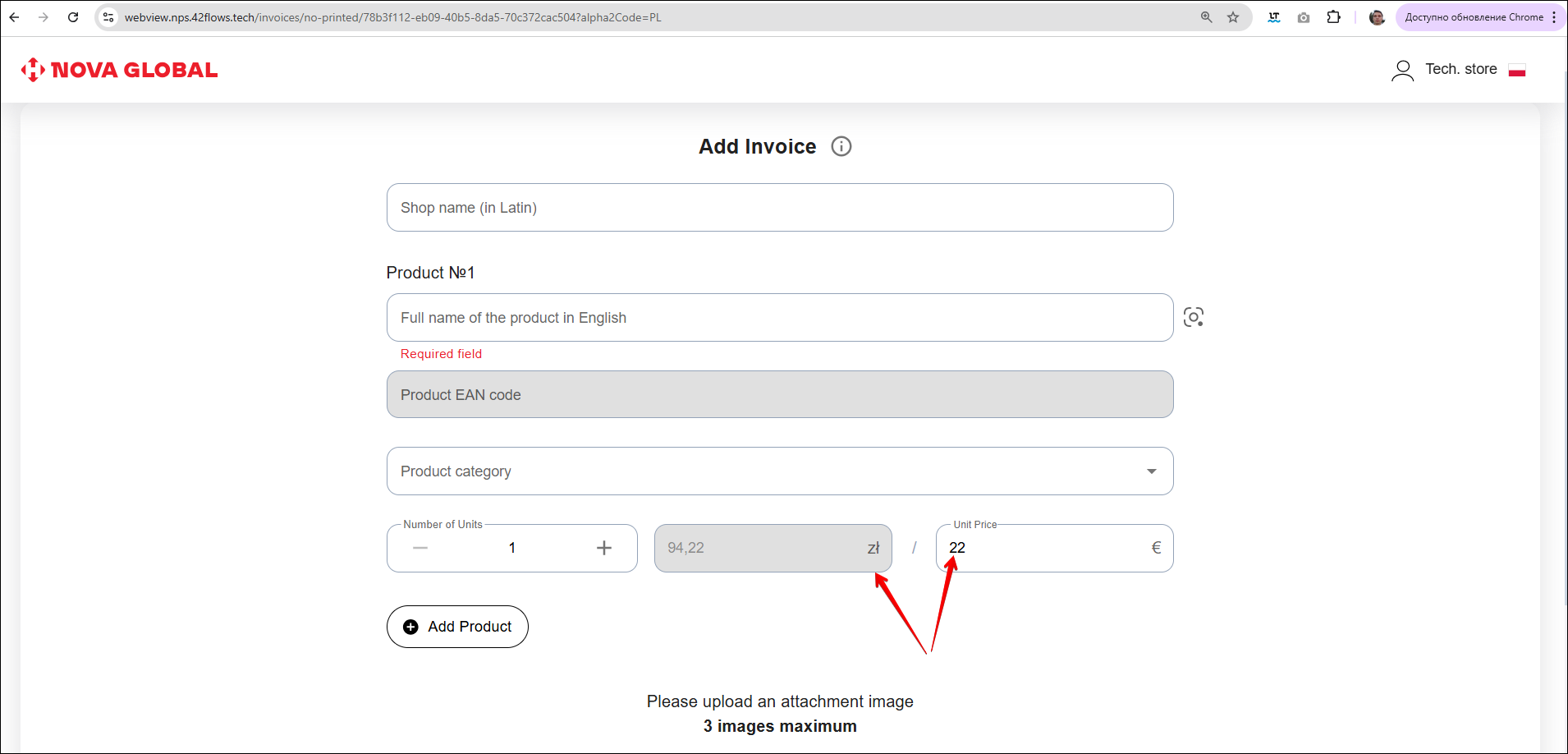This screenshot has width=1568, height=754.
Task: Click the Chrome update available button
Action: 1474,17
